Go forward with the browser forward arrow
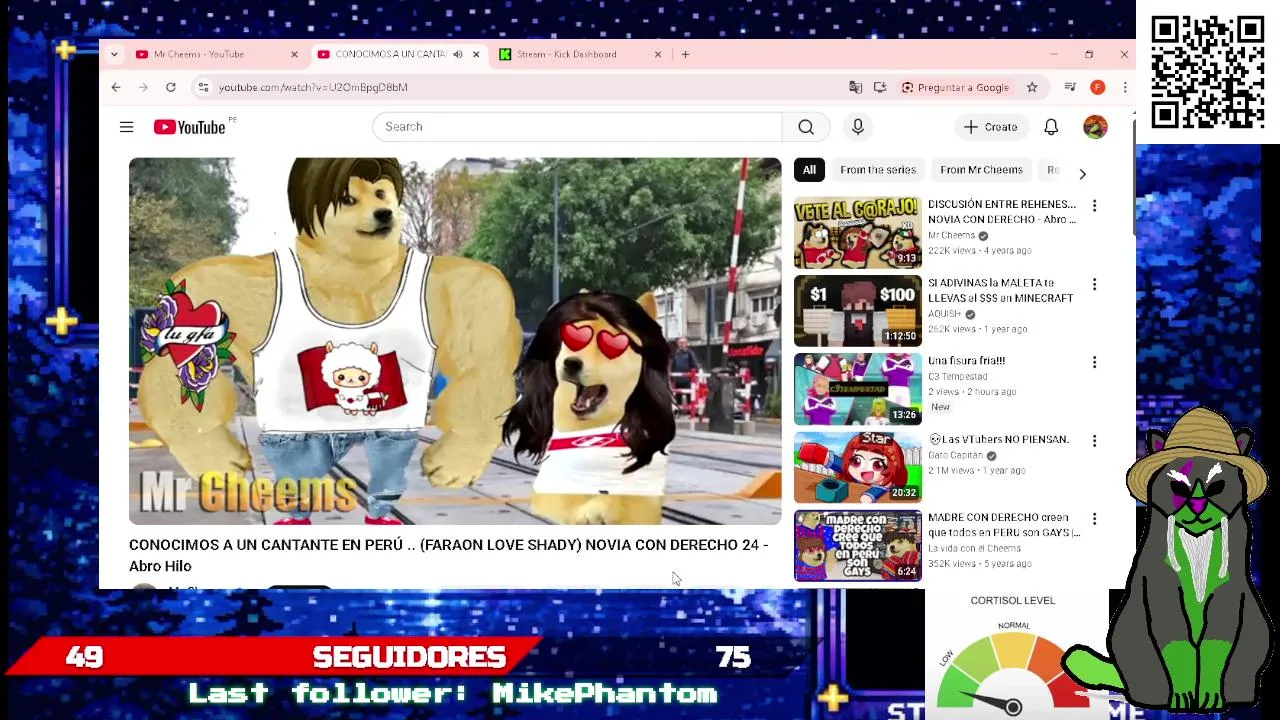 [143, 87]
